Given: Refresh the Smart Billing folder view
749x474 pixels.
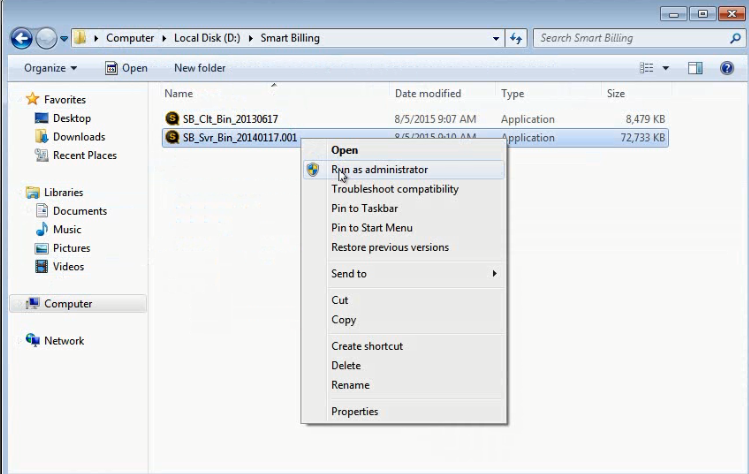Looking at the screenshot, I should [x=516, y=38].
